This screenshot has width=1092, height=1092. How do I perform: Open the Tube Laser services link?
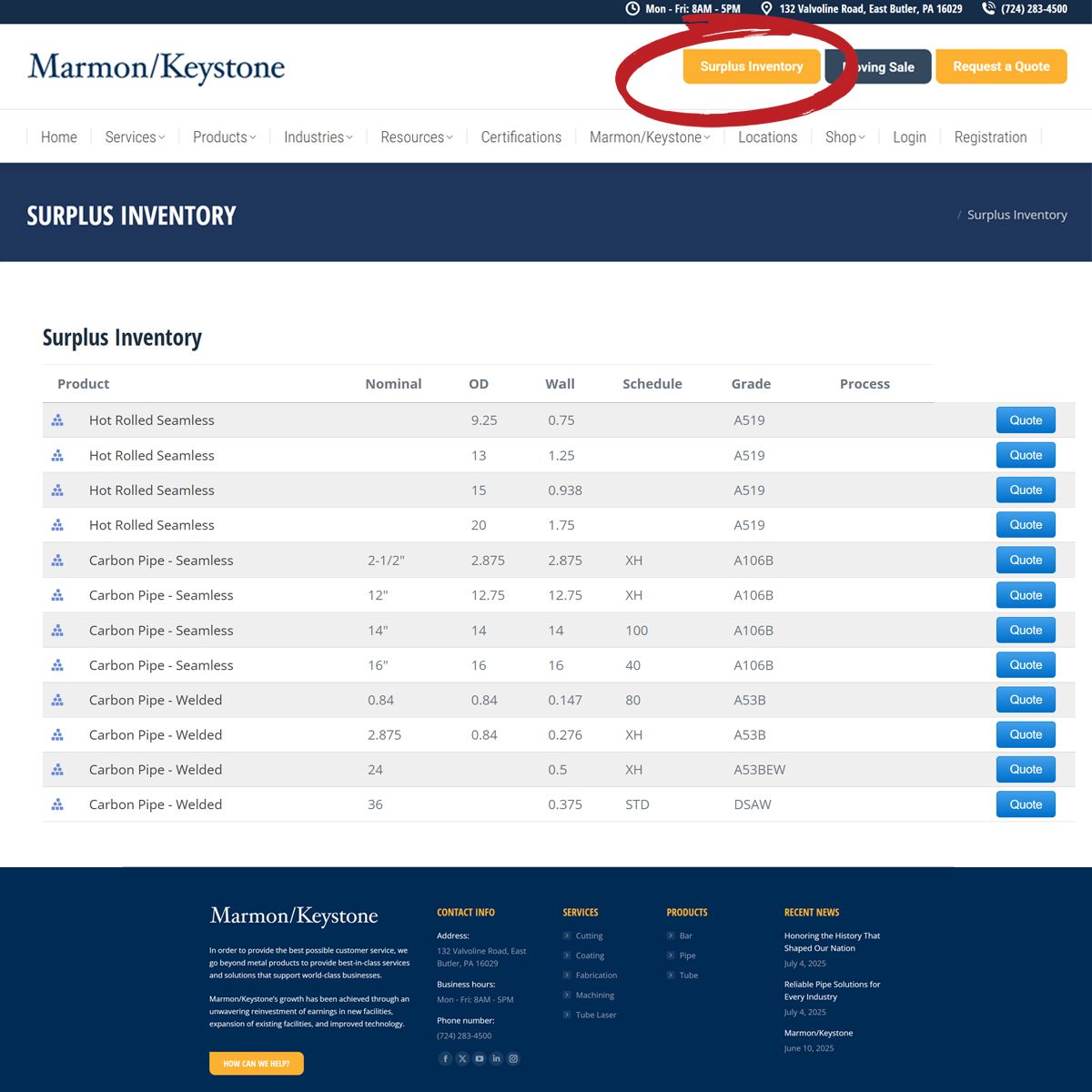coord(595,1015)
